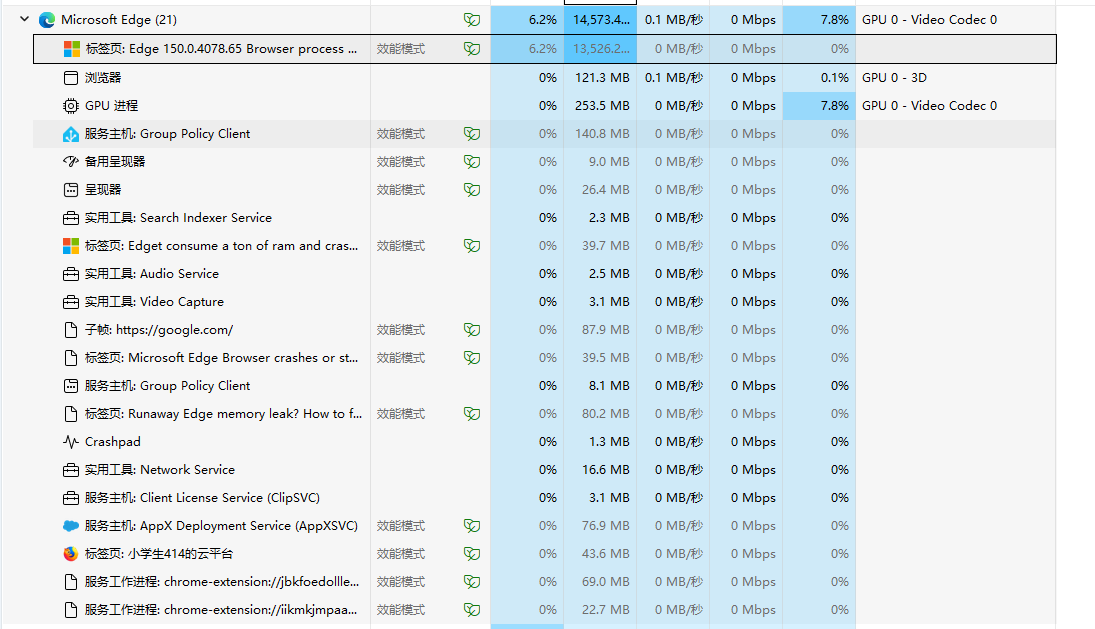Select the process name Microsoft Edge (21)
Image resolution: width=1095 pixels, height=629 pixels.
[119, 20]
